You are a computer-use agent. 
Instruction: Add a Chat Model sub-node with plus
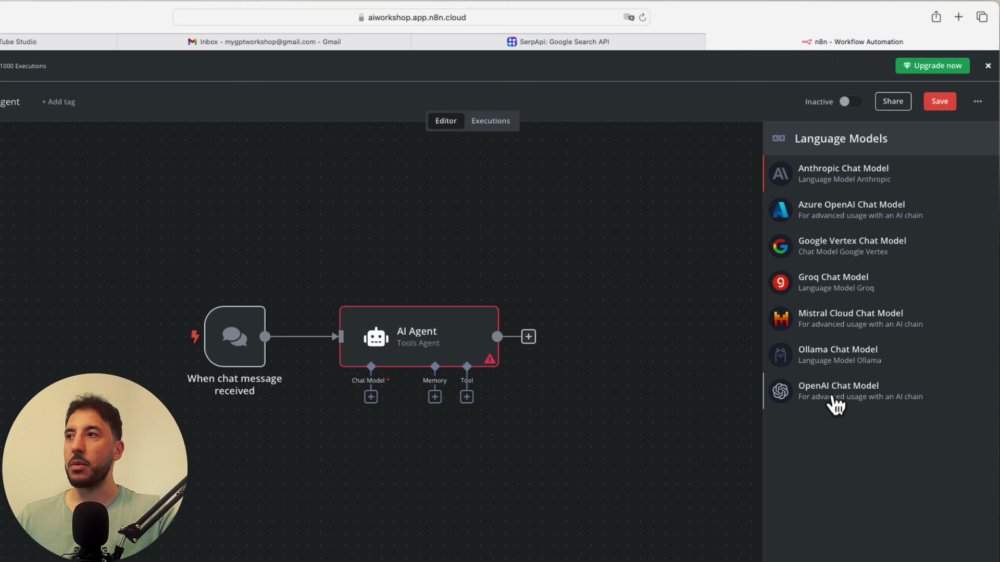click(x=371, y=397)
